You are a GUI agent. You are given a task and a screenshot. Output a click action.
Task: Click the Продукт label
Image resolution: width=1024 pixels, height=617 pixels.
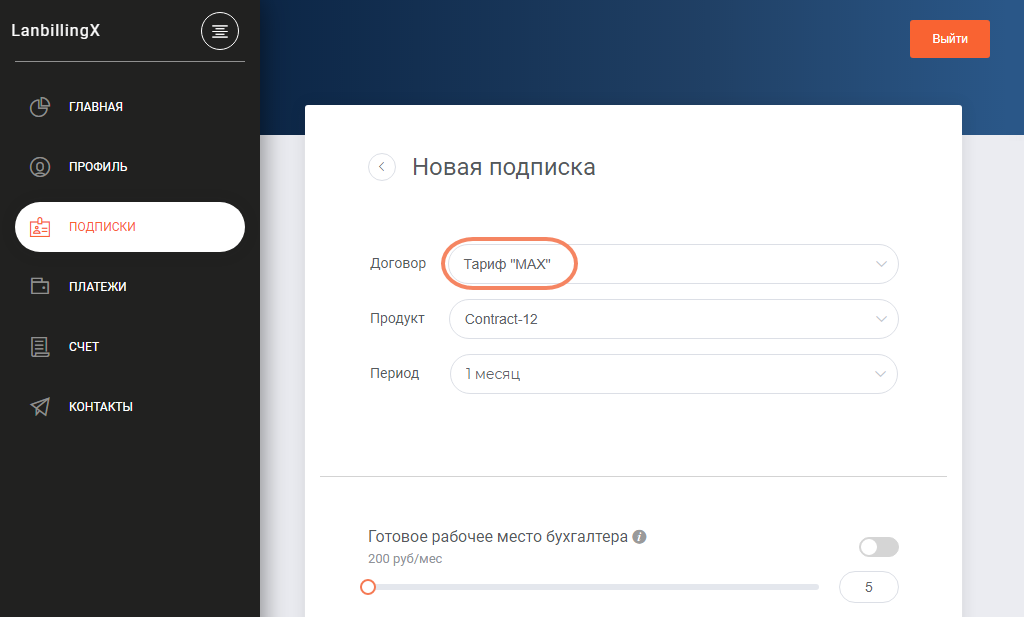[x=397, y=318]
